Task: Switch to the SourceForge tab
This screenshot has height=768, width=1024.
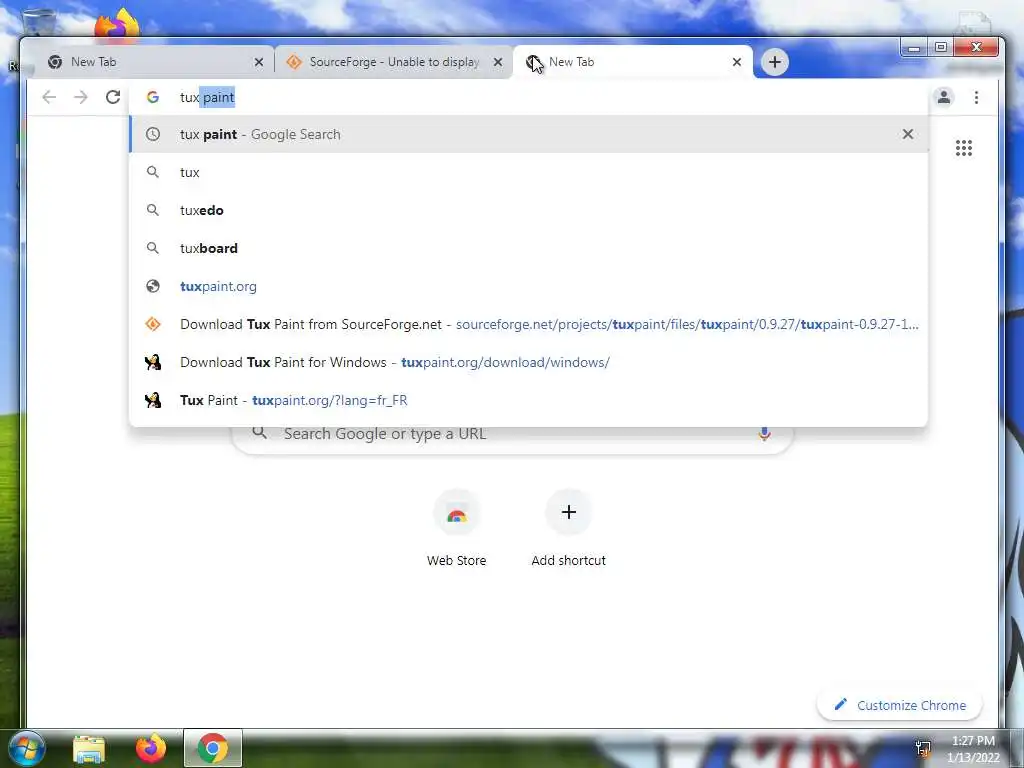Action: click(x=394, y=62)
